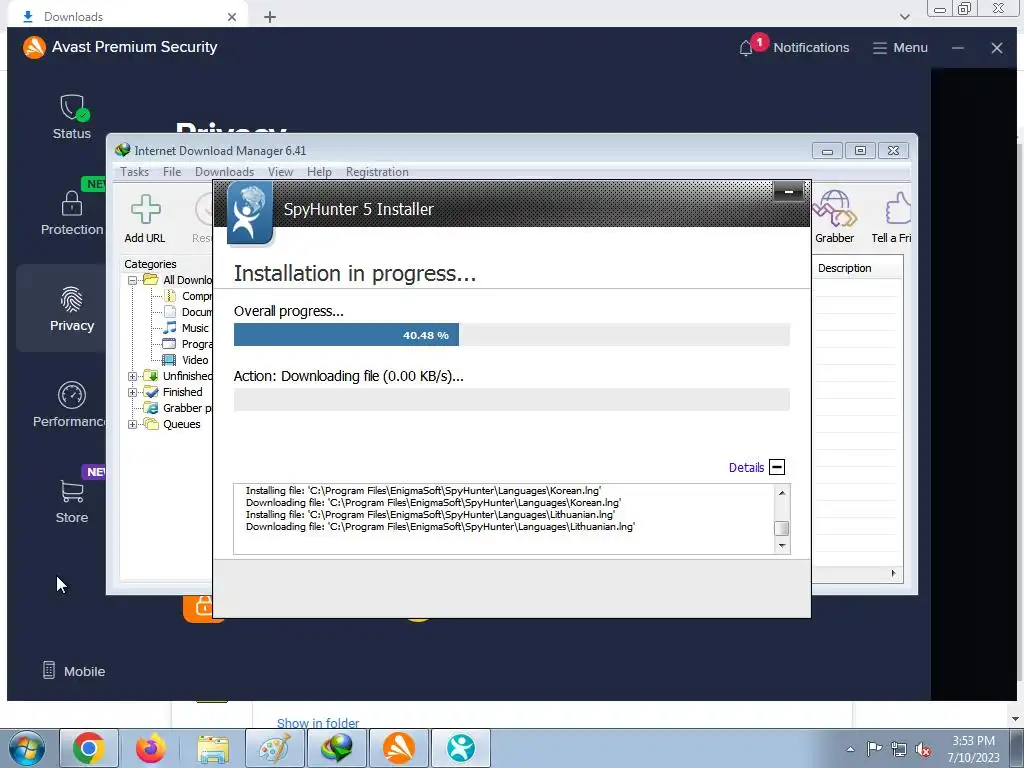Open Firefox from taskbar
1024x768 pixels.
pyautogui.click(x=151, y=748)
